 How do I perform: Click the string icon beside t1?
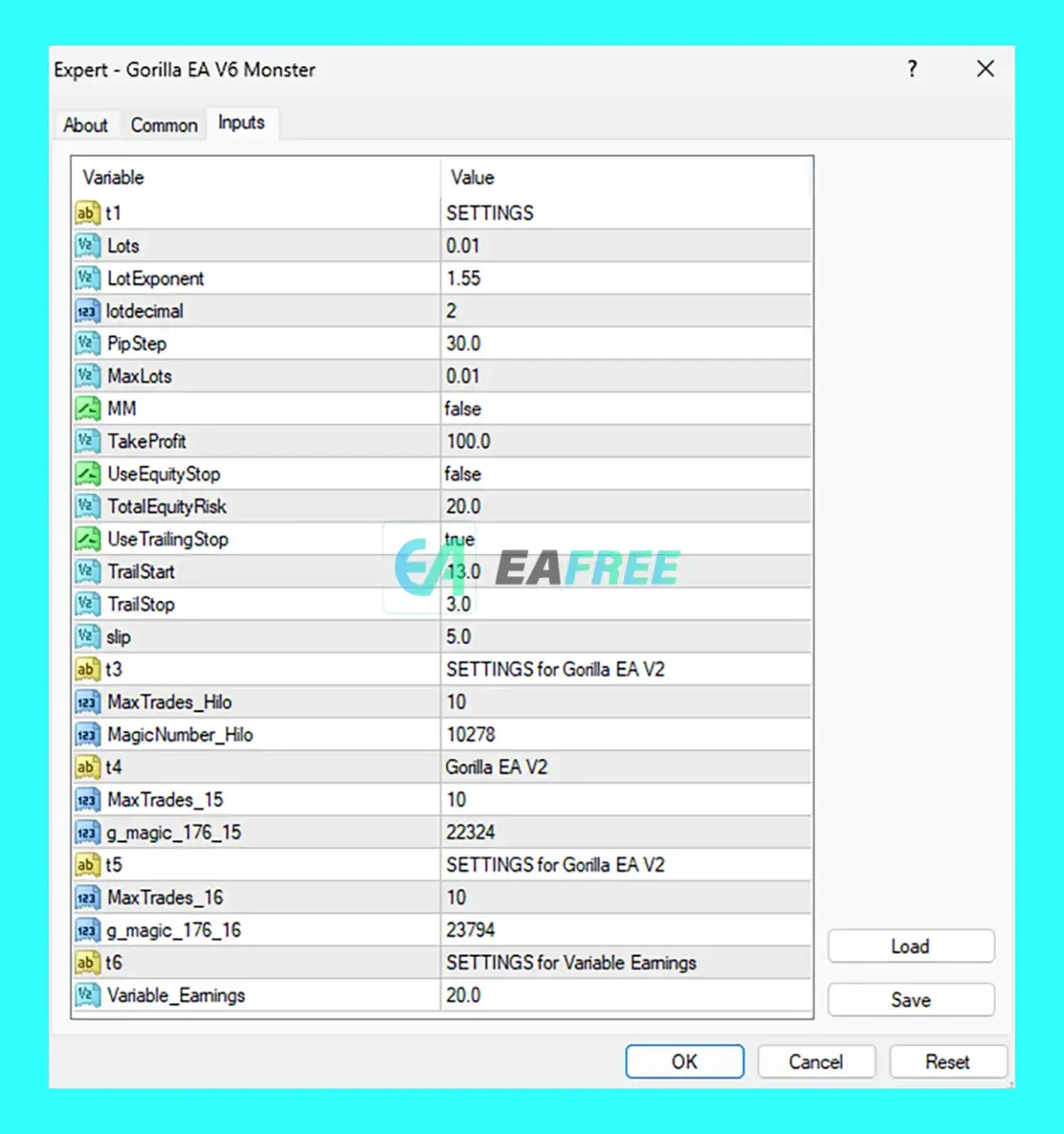click(x=87, y=213)
